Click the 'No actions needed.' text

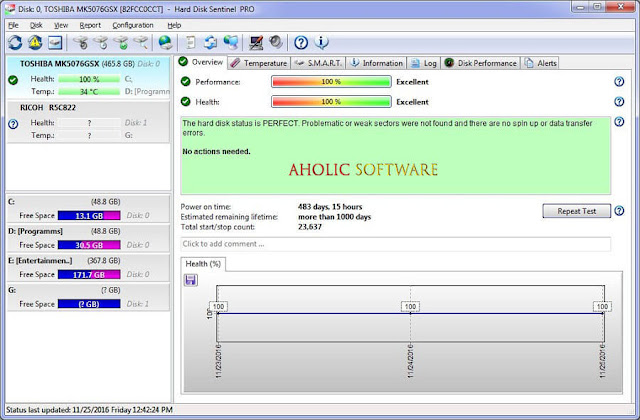coord(216,151)
